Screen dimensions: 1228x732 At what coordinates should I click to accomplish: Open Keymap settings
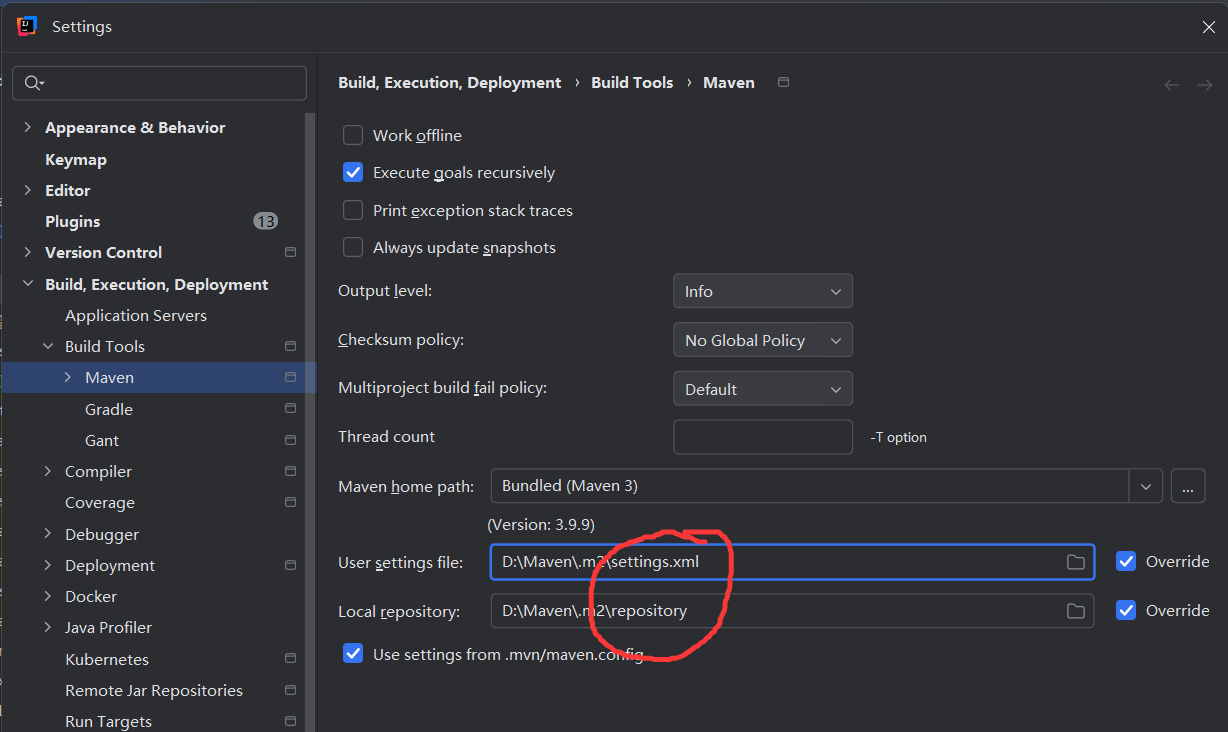point(76,159)
